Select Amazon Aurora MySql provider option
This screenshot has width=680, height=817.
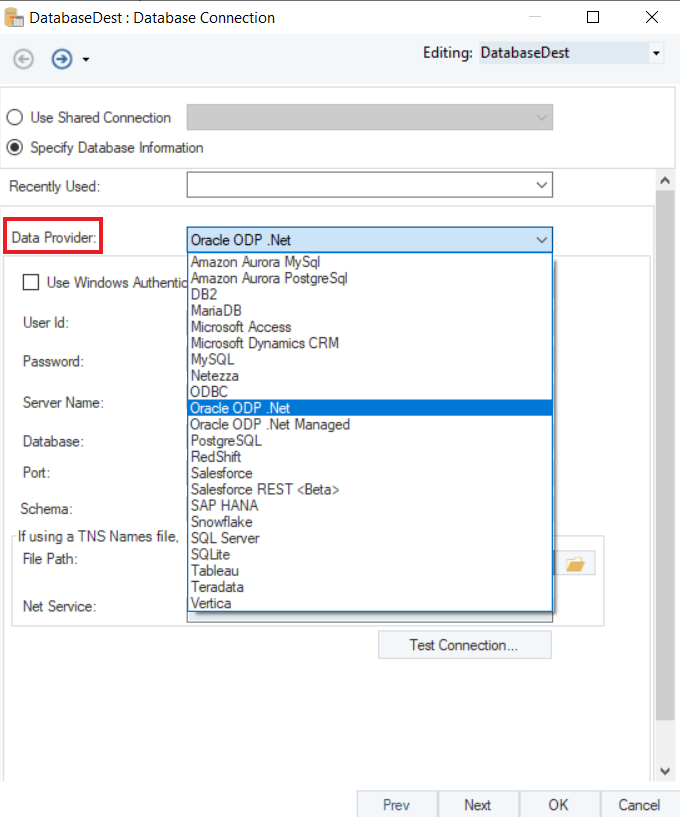click(255, 262)
